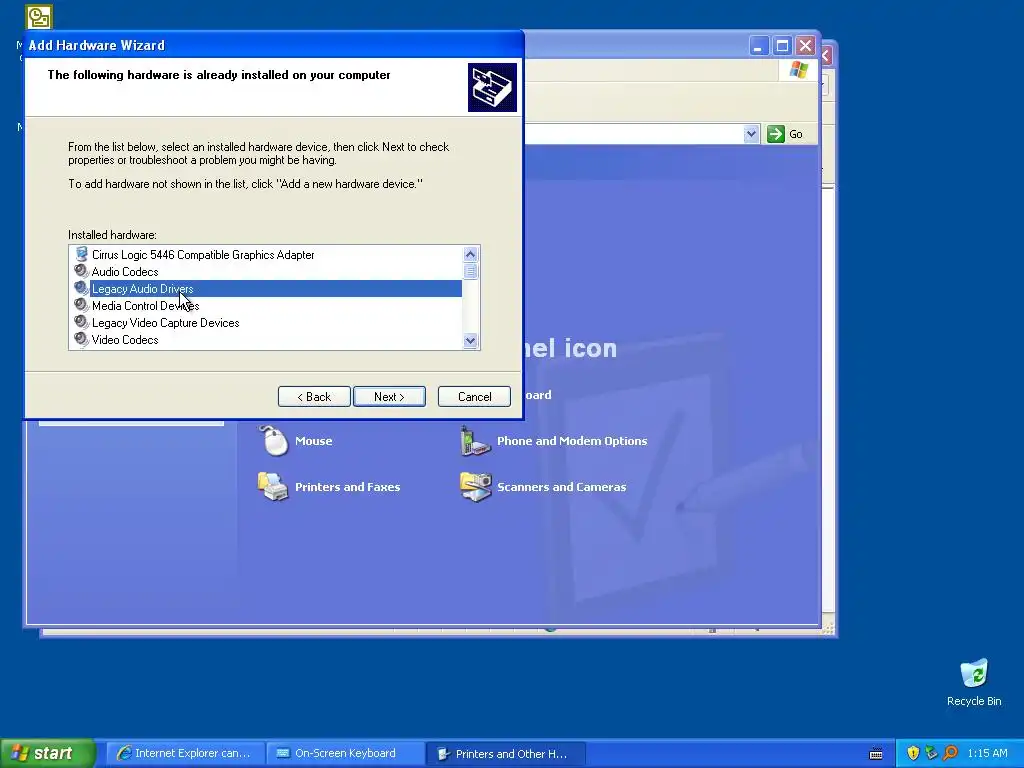
Task: Open Phone and Modem Options icon
Action: point(475,440)
